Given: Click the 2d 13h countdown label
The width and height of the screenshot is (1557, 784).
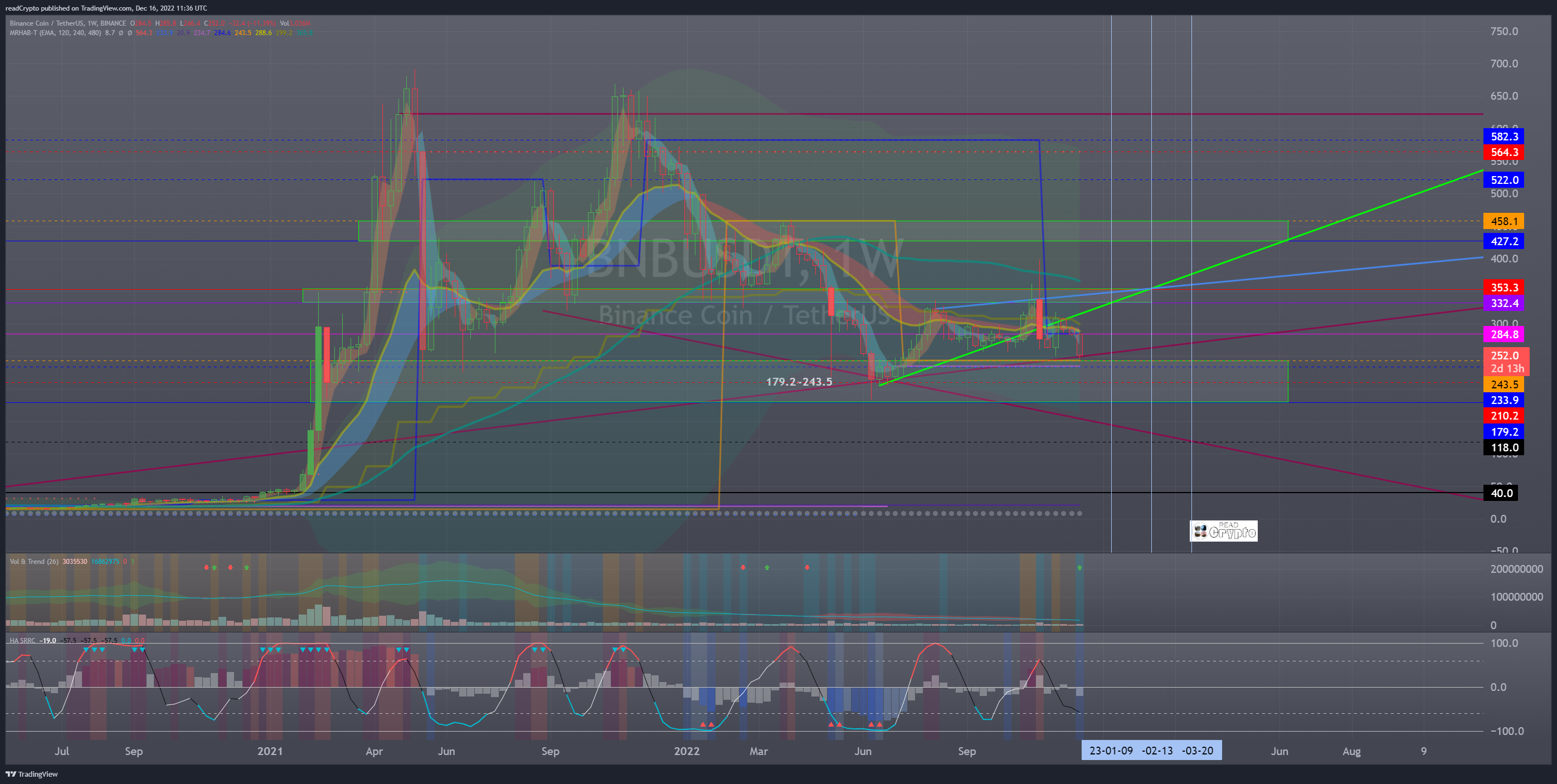Looking at the screenshot, I should click(1507, 369).
